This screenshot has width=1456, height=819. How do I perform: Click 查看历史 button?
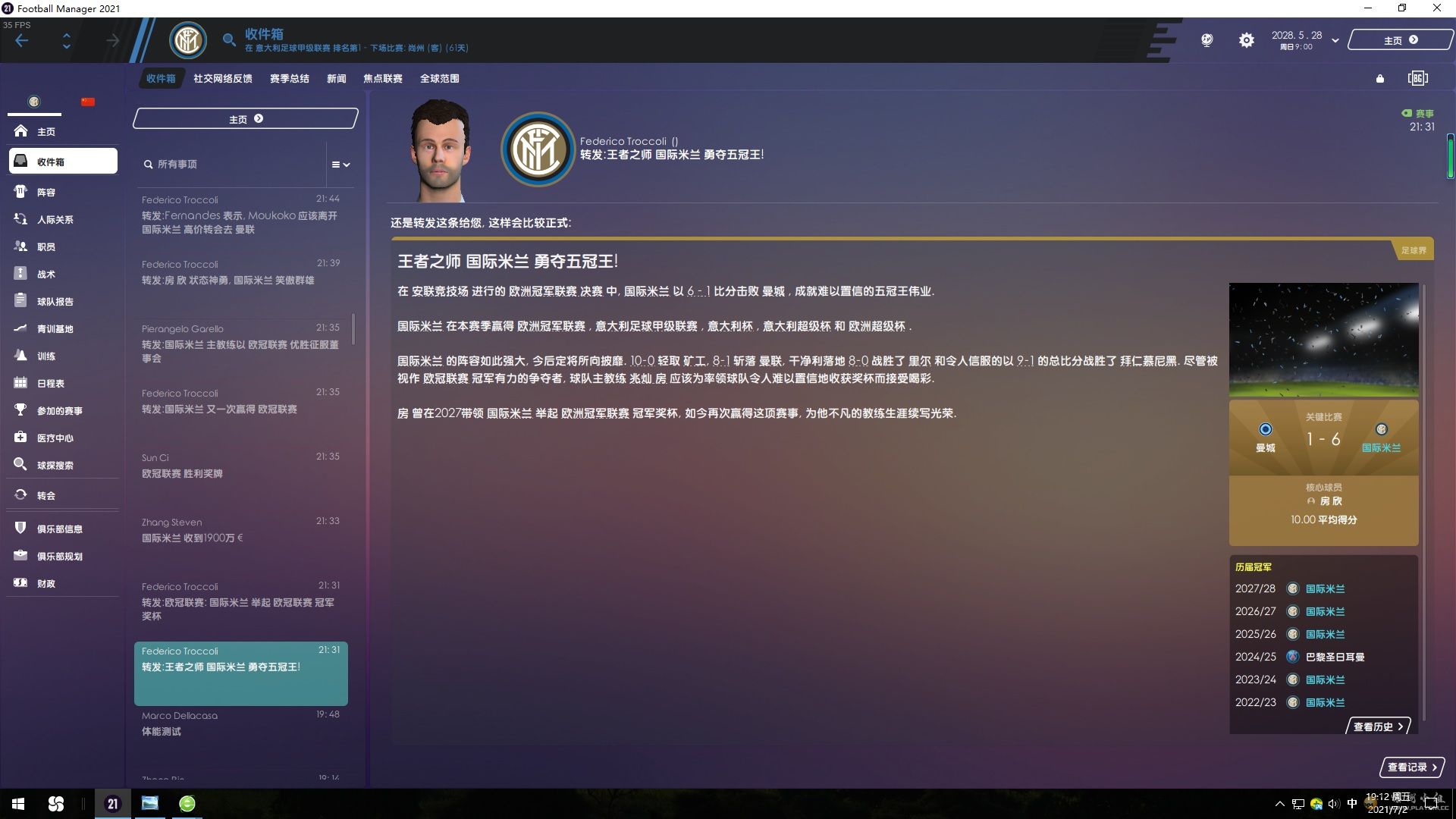(1378, 726)
